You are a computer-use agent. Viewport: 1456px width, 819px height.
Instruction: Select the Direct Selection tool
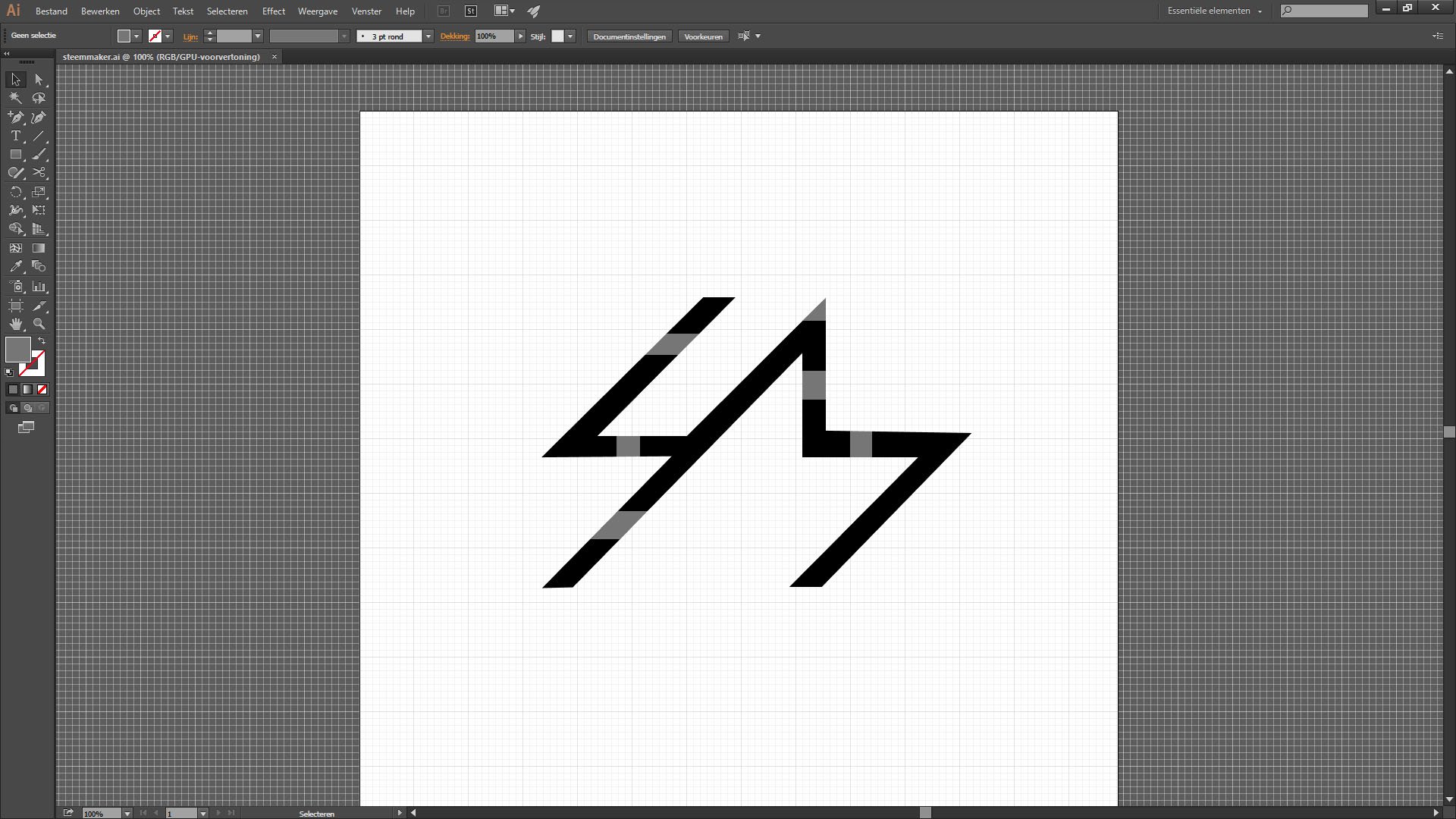point(39,80)
